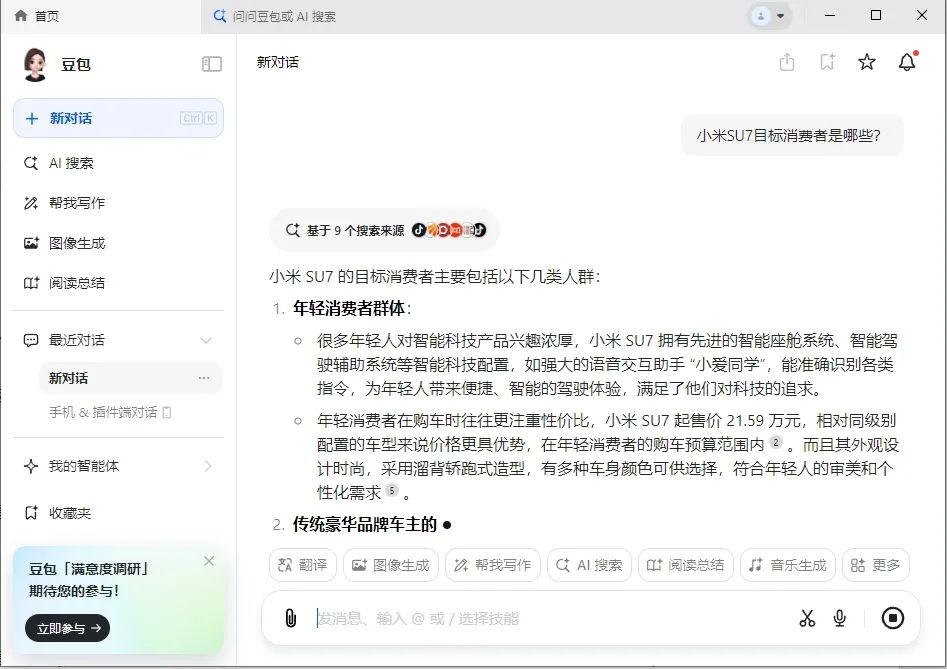Click 立即参与 survey button

tap(68, 628)
